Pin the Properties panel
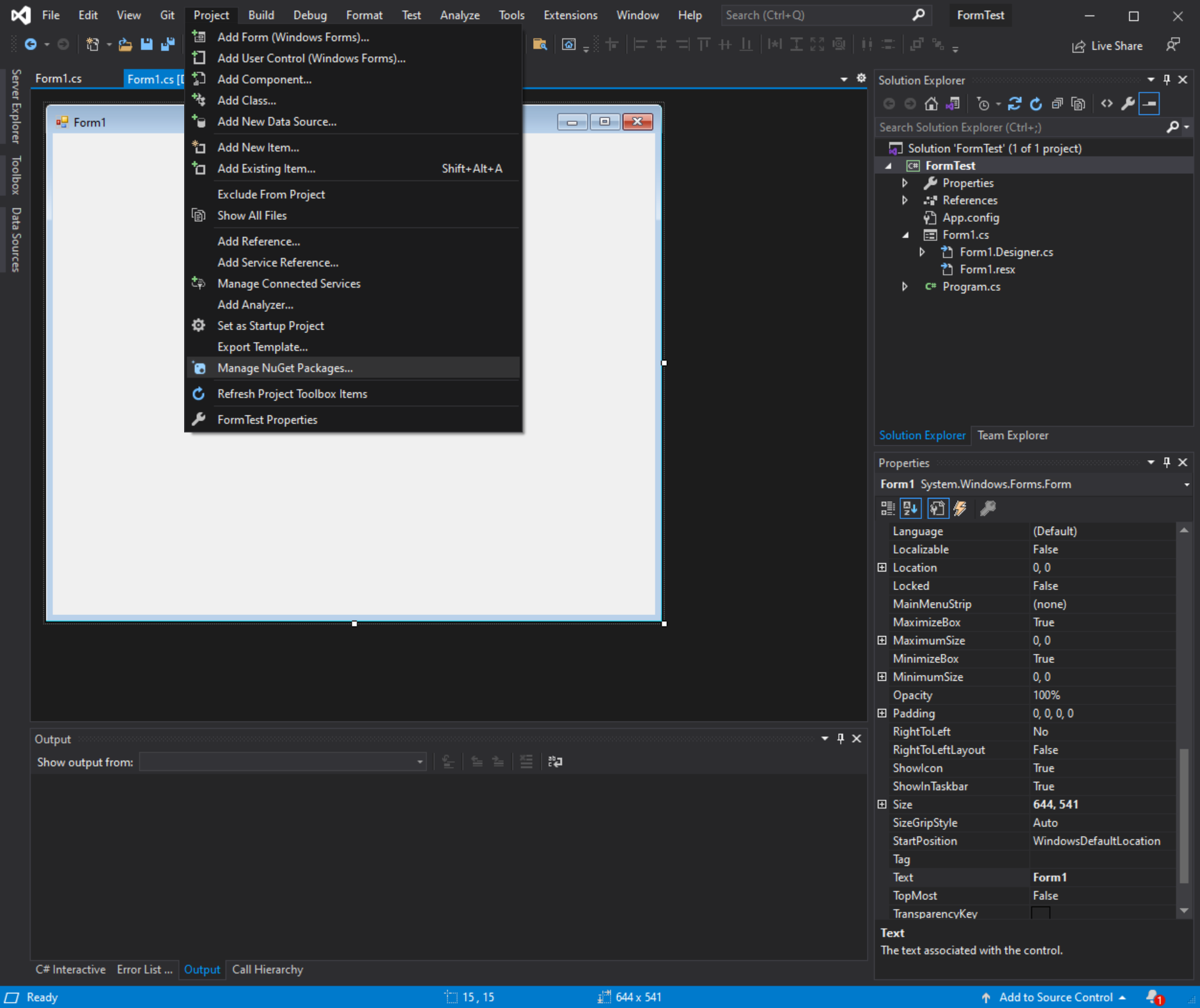This screenshot has height=1008, width=1200. click(1167, 462)
